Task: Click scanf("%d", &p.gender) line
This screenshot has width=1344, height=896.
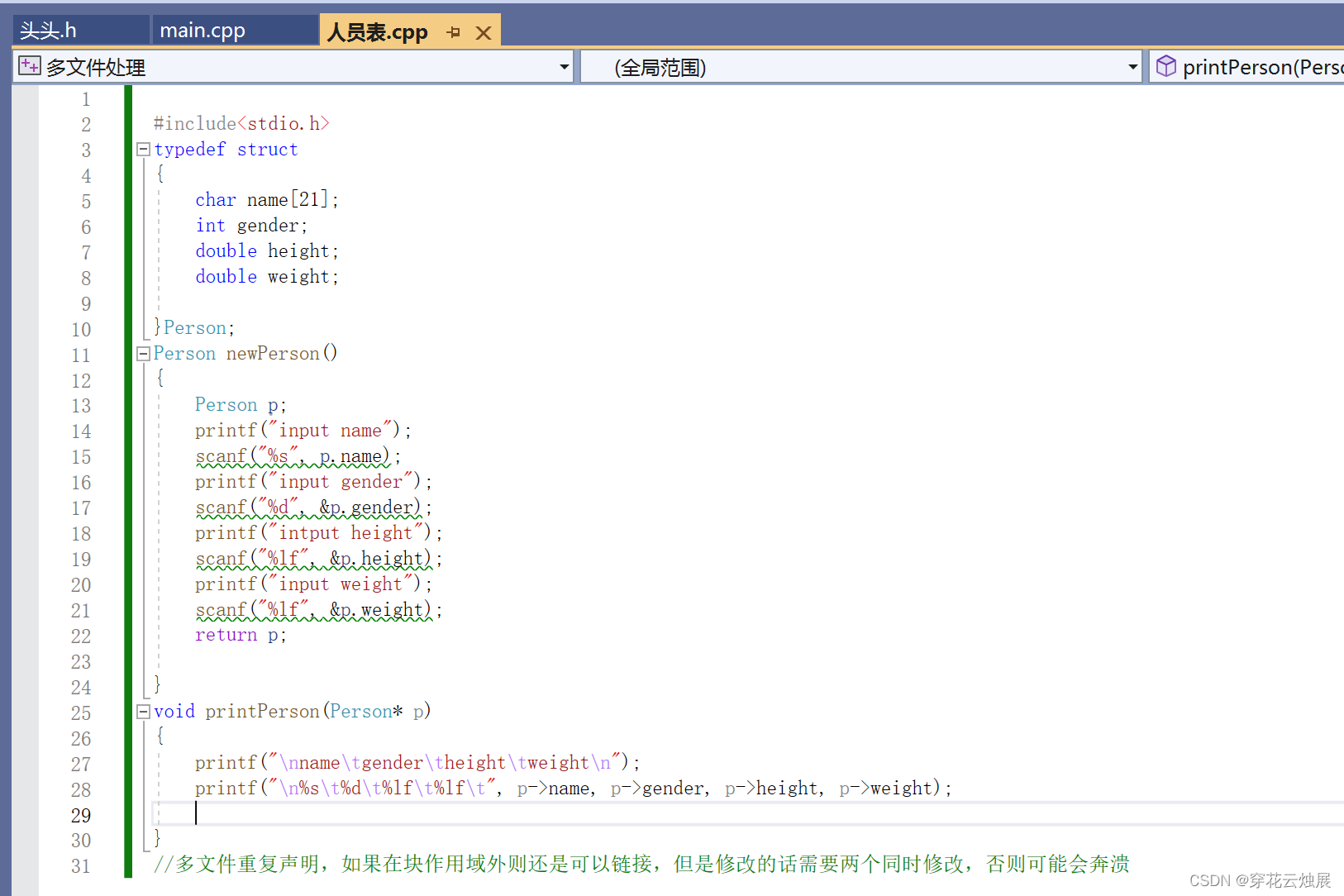Action: coord(314,508)
